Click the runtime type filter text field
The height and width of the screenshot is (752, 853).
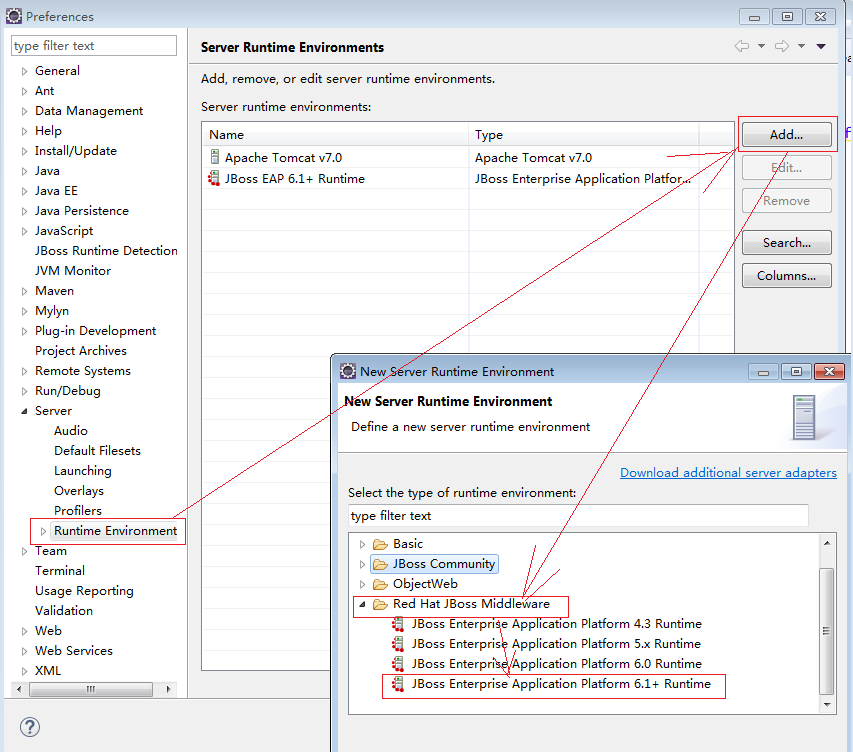tap(578, 515)
